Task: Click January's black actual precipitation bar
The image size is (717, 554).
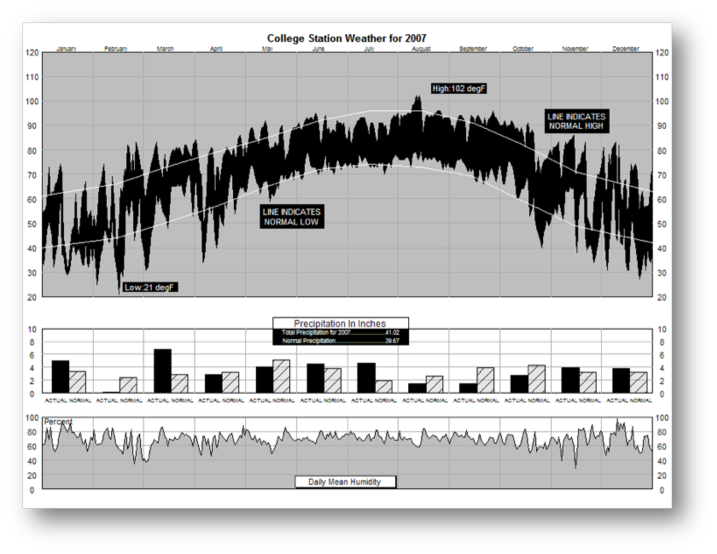Action: click(60, 377)
